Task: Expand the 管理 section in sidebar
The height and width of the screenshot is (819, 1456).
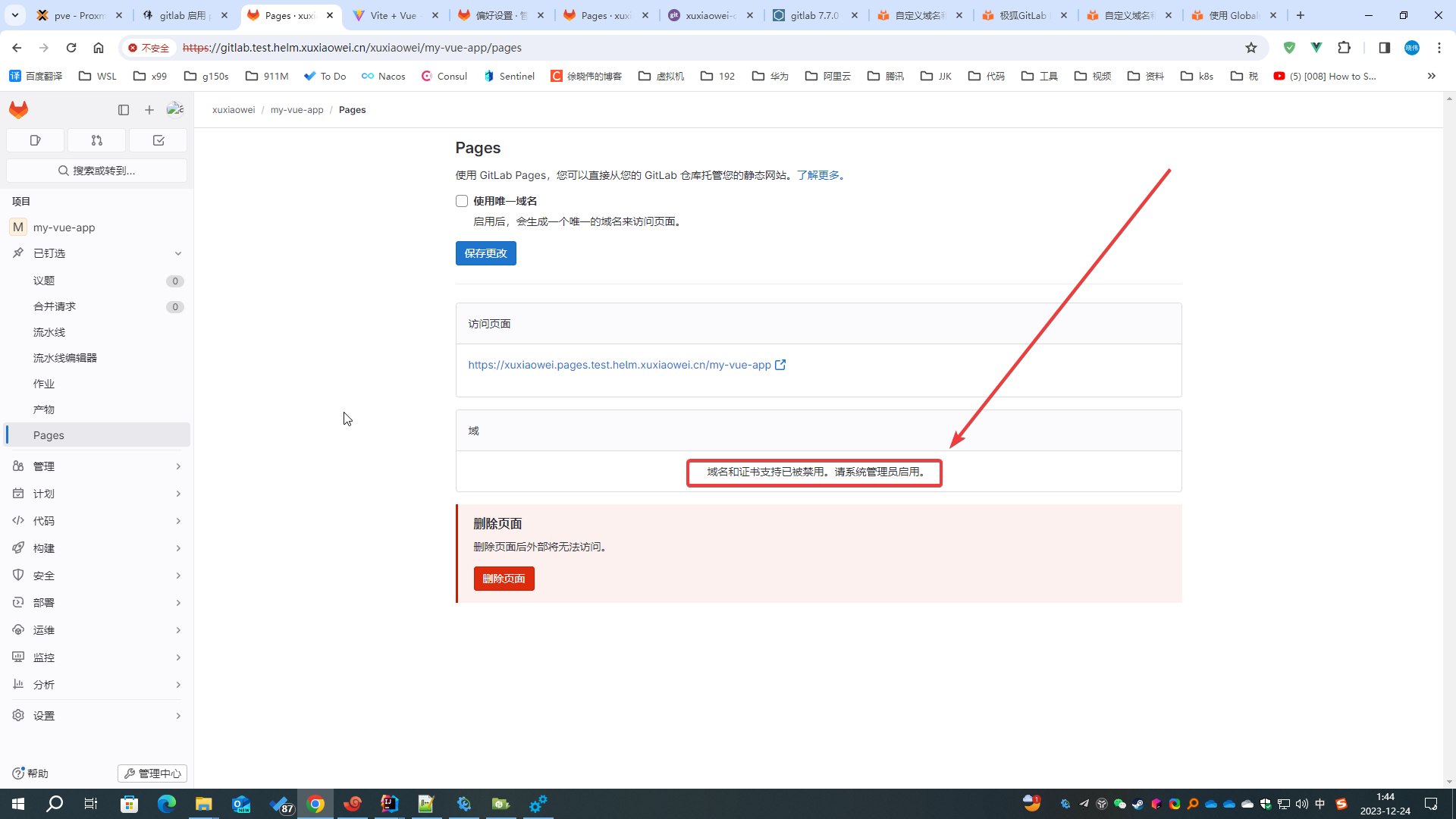Action: (97, 465)
